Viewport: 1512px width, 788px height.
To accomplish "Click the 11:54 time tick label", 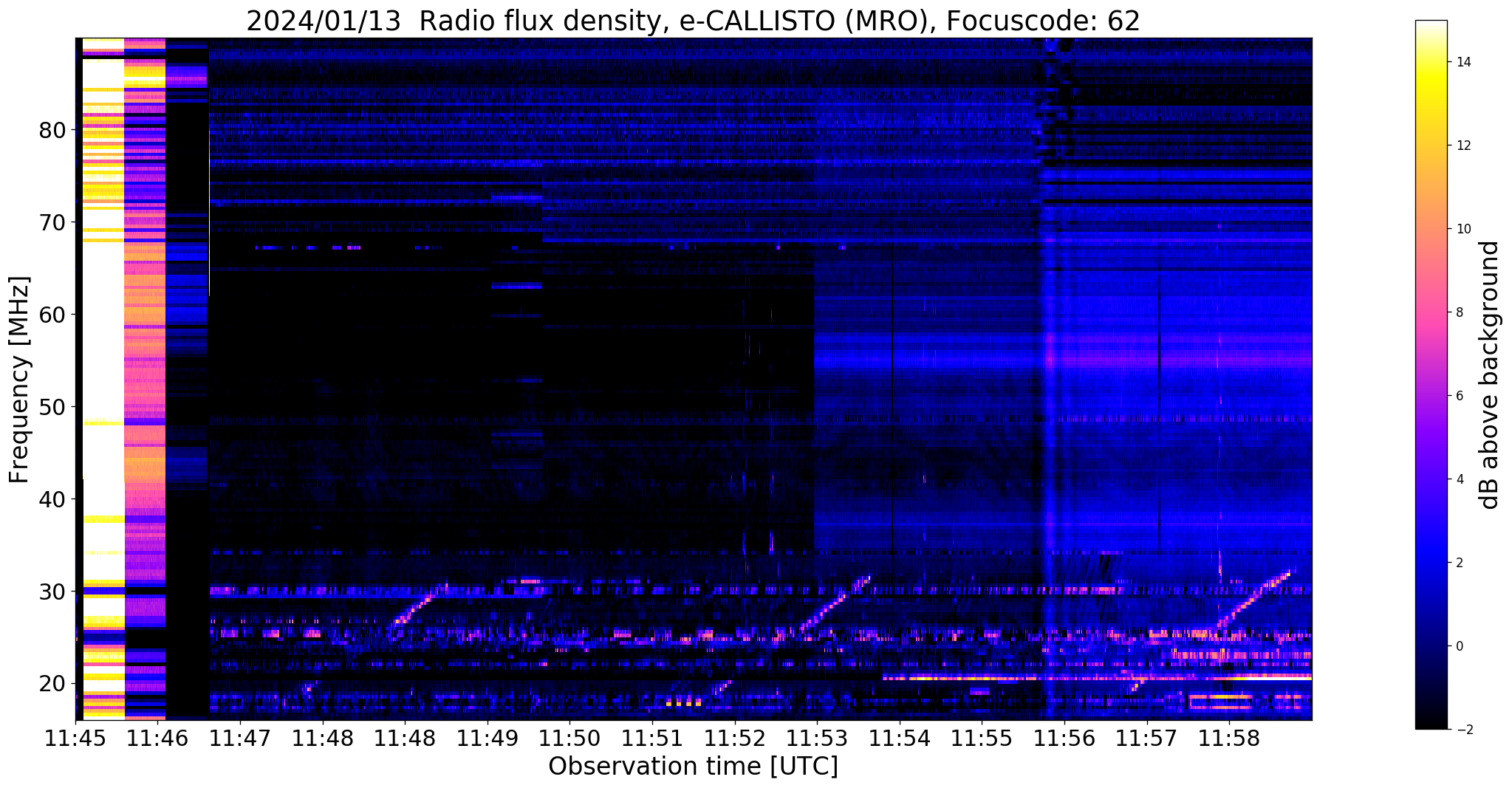I will click(900, 739).
